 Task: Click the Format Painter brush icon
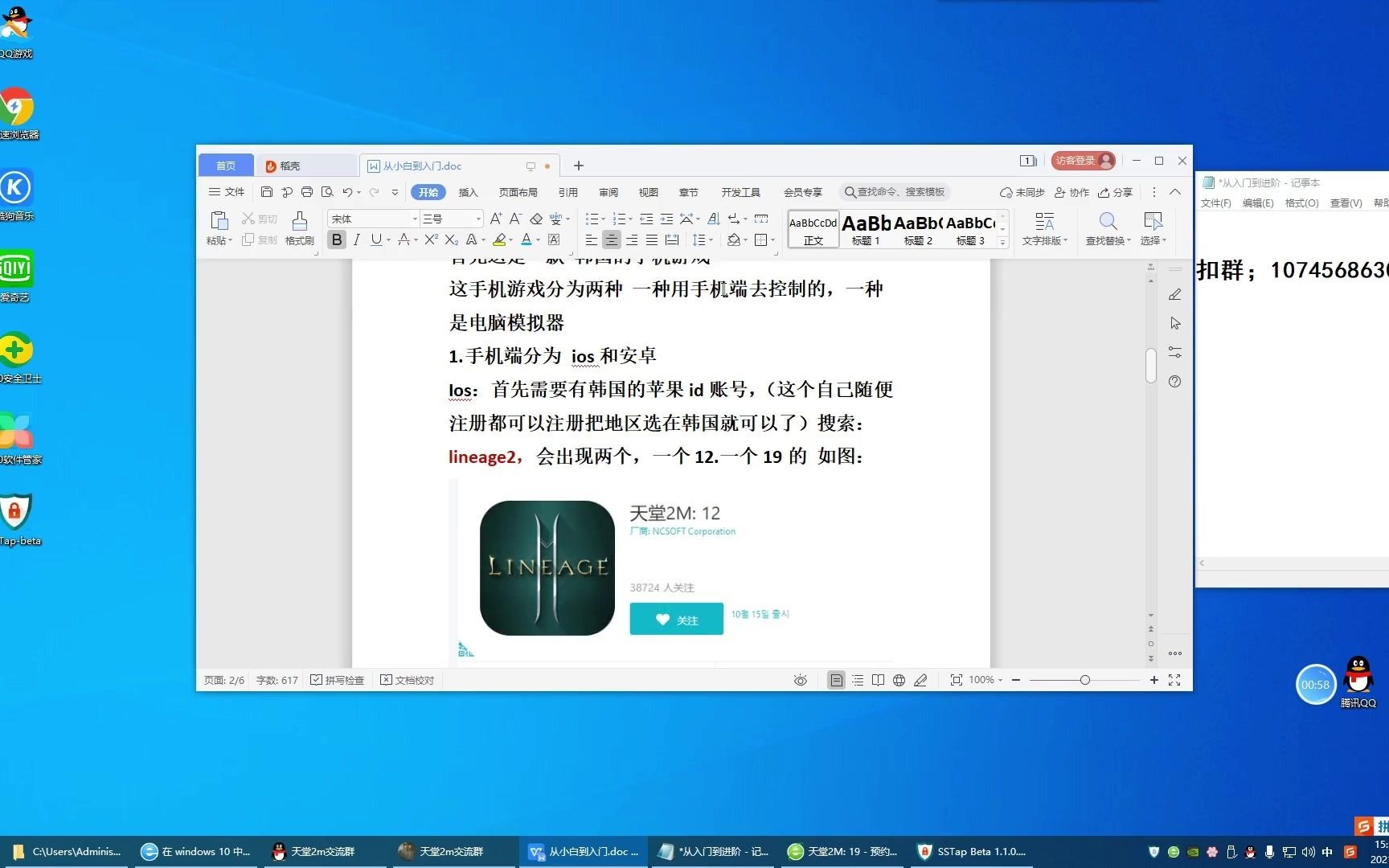(300, 221)
